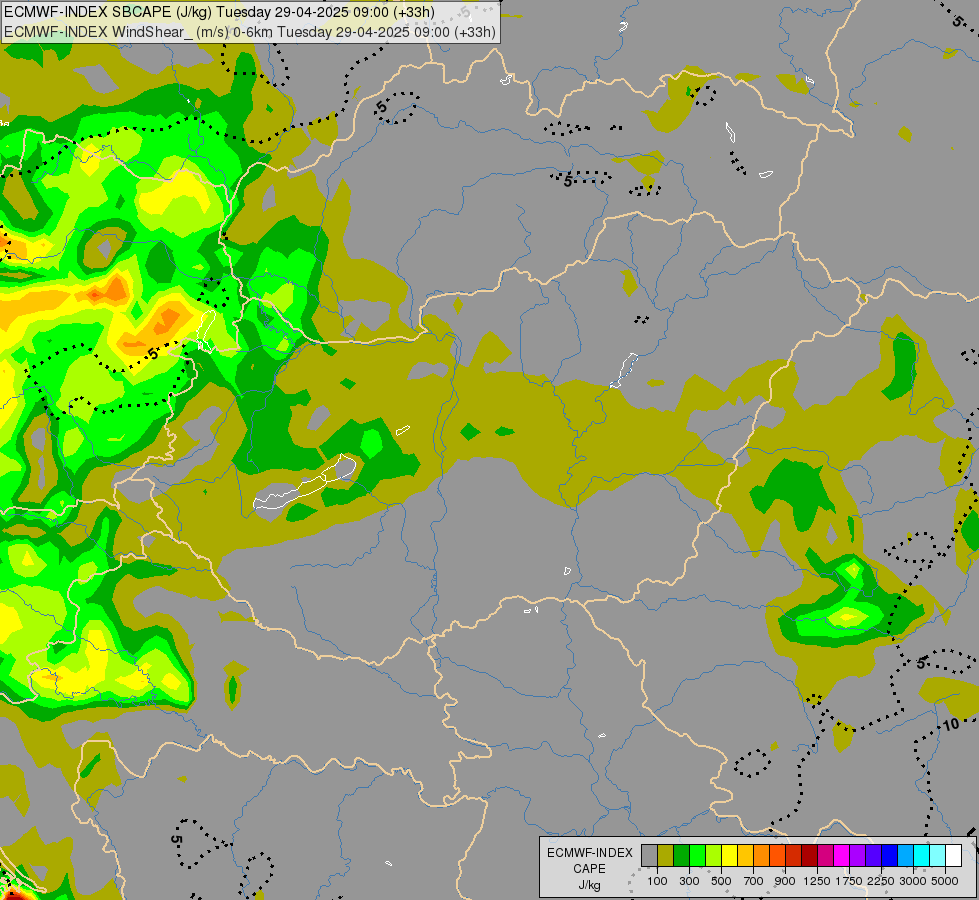The height and width of the screenshot is (900, 979).
Task: Pick the dark green legend swatch
Action: click(681, 856)
